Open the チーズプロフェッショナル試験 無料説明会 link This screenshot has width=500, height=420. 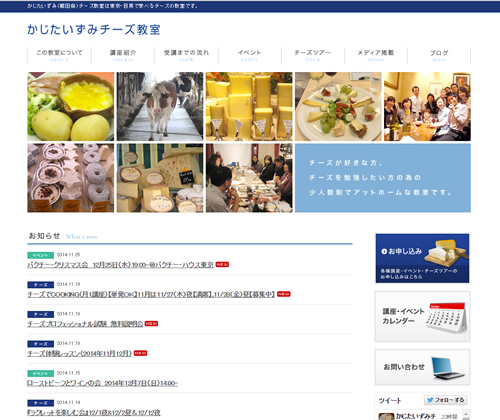coord(85,324)
